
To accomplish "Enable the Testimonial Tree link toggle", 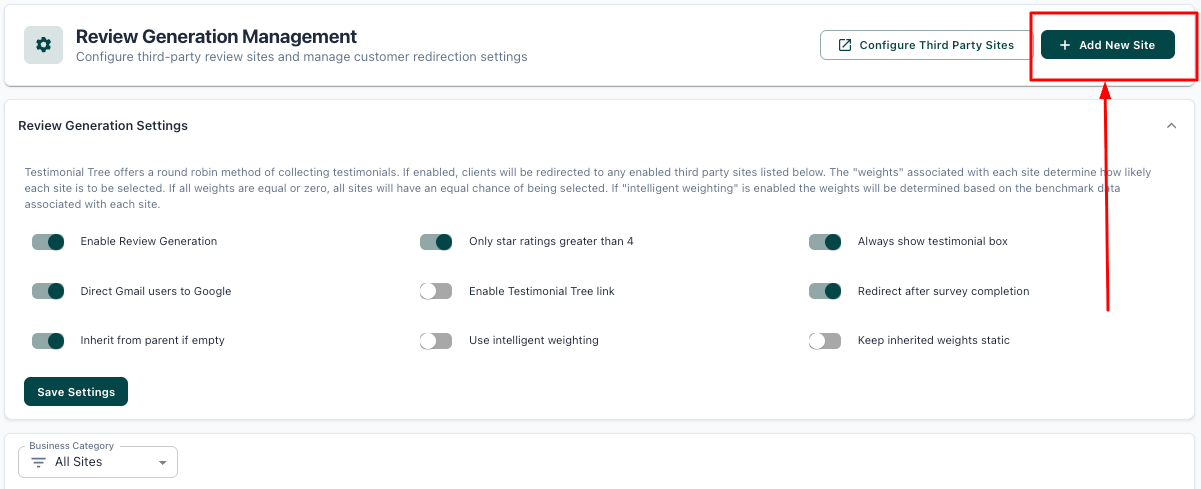I will (x=436, y=291).
